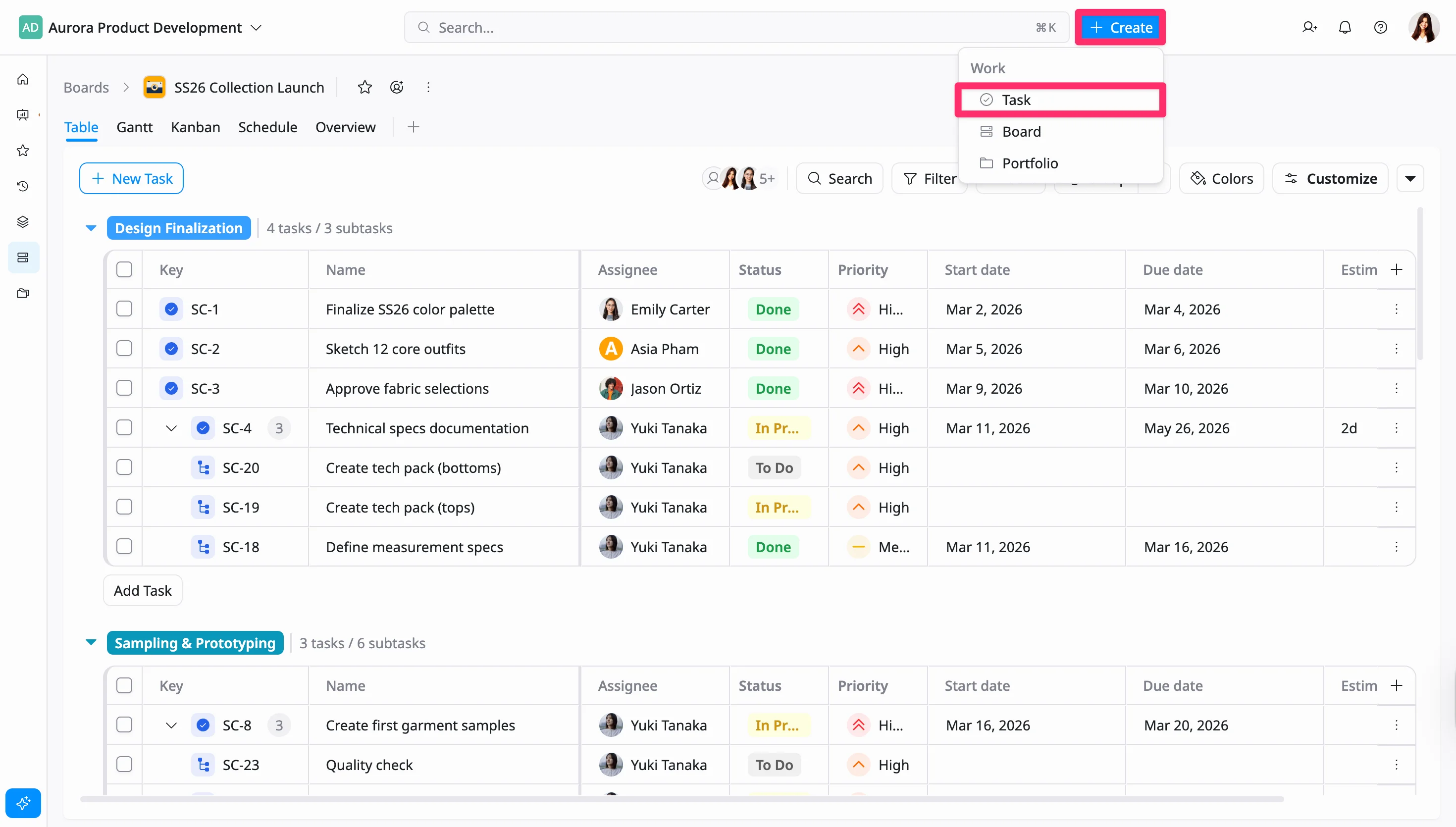
Task: Open row options for SC-18
Action: point(1397,546)
